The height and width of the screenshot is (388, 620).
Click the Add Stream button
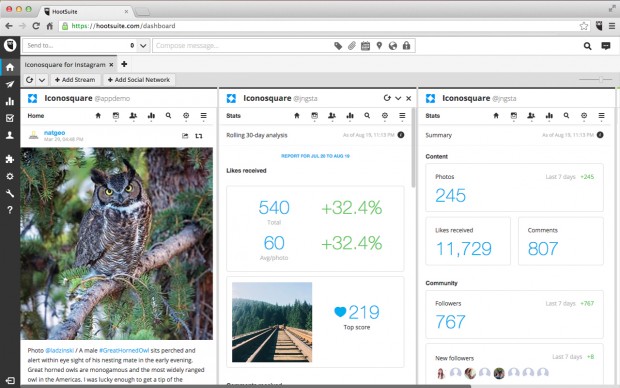pos(75,80)
